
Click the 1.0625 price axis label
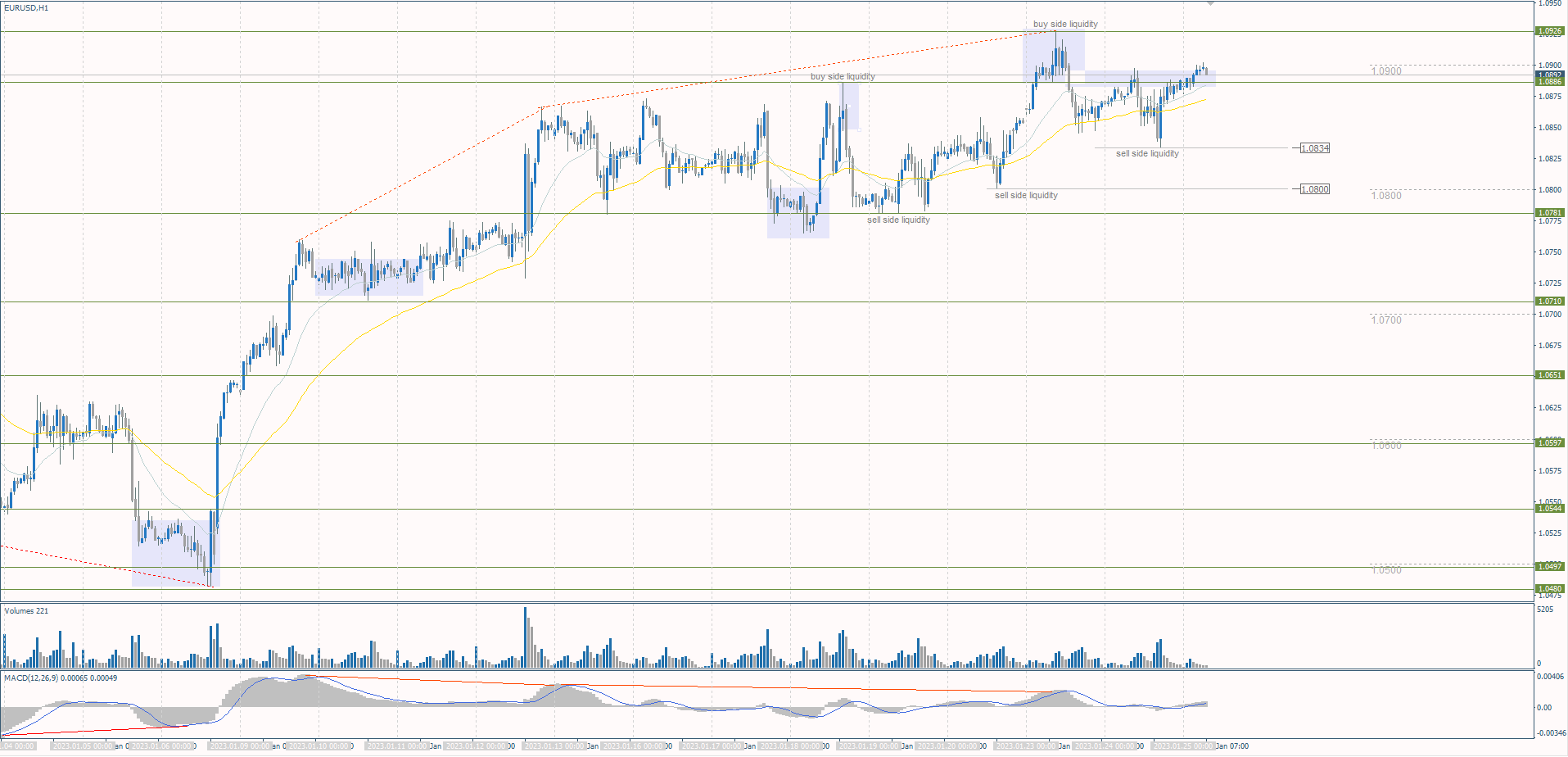point(1551,408)
